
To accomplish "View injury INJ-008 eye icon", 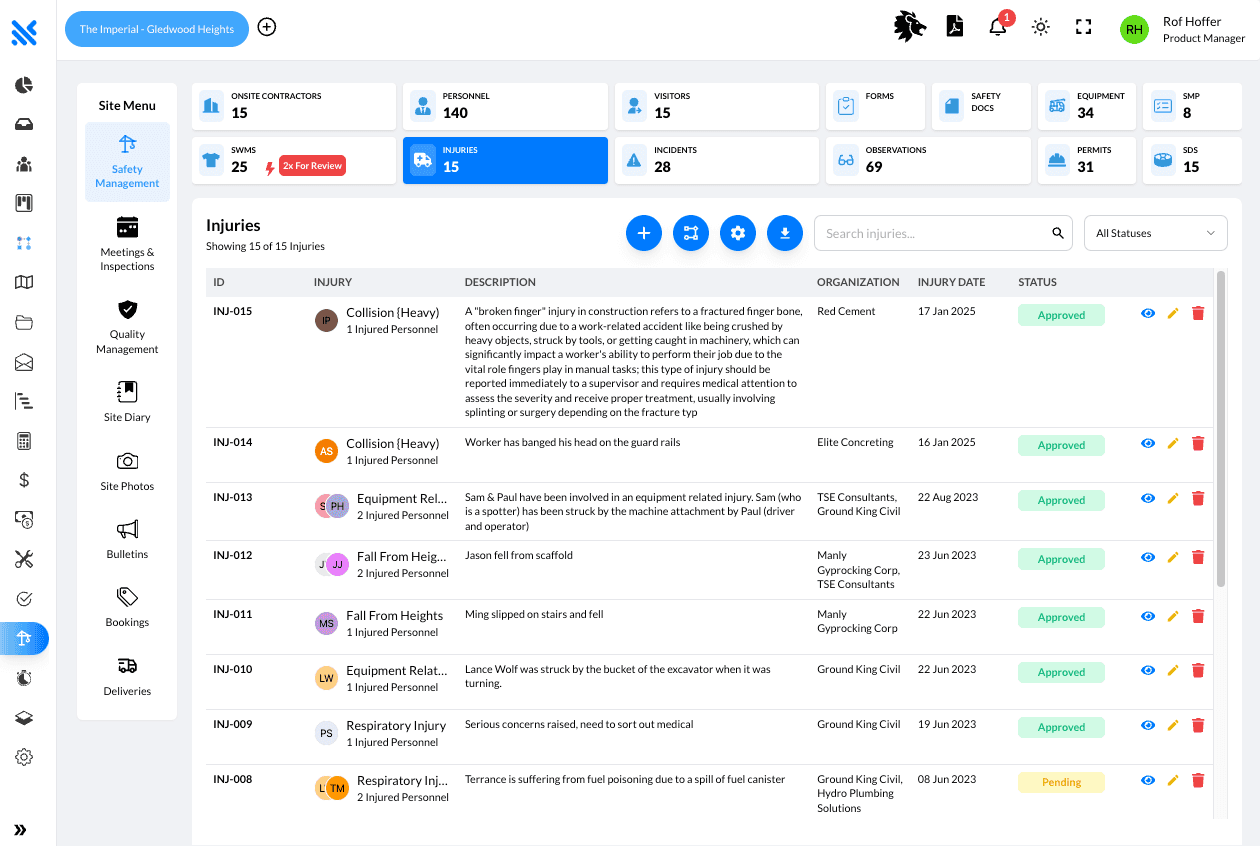I will click(1148, 780).
